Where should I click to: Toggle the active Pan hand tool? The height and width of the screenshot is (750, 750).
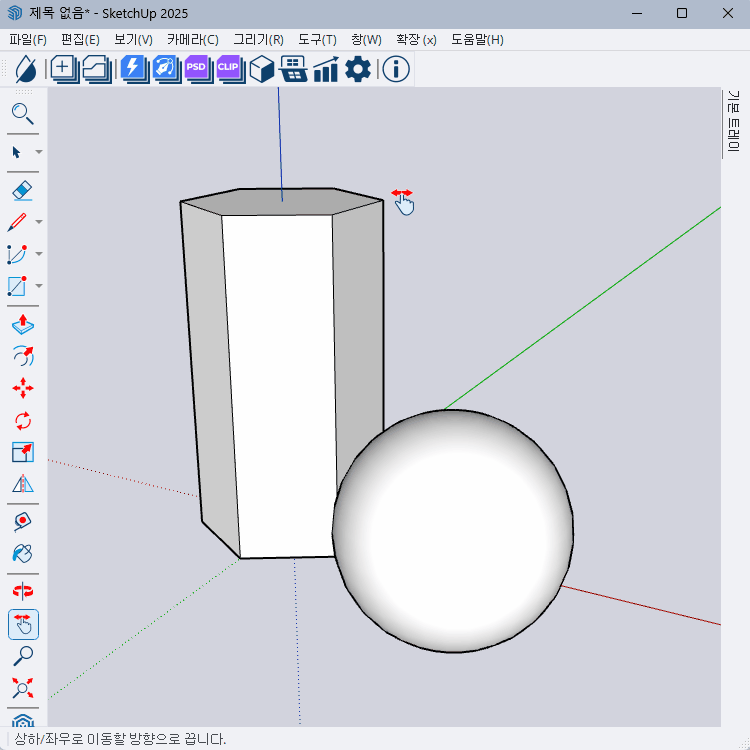tap(23, 624)
